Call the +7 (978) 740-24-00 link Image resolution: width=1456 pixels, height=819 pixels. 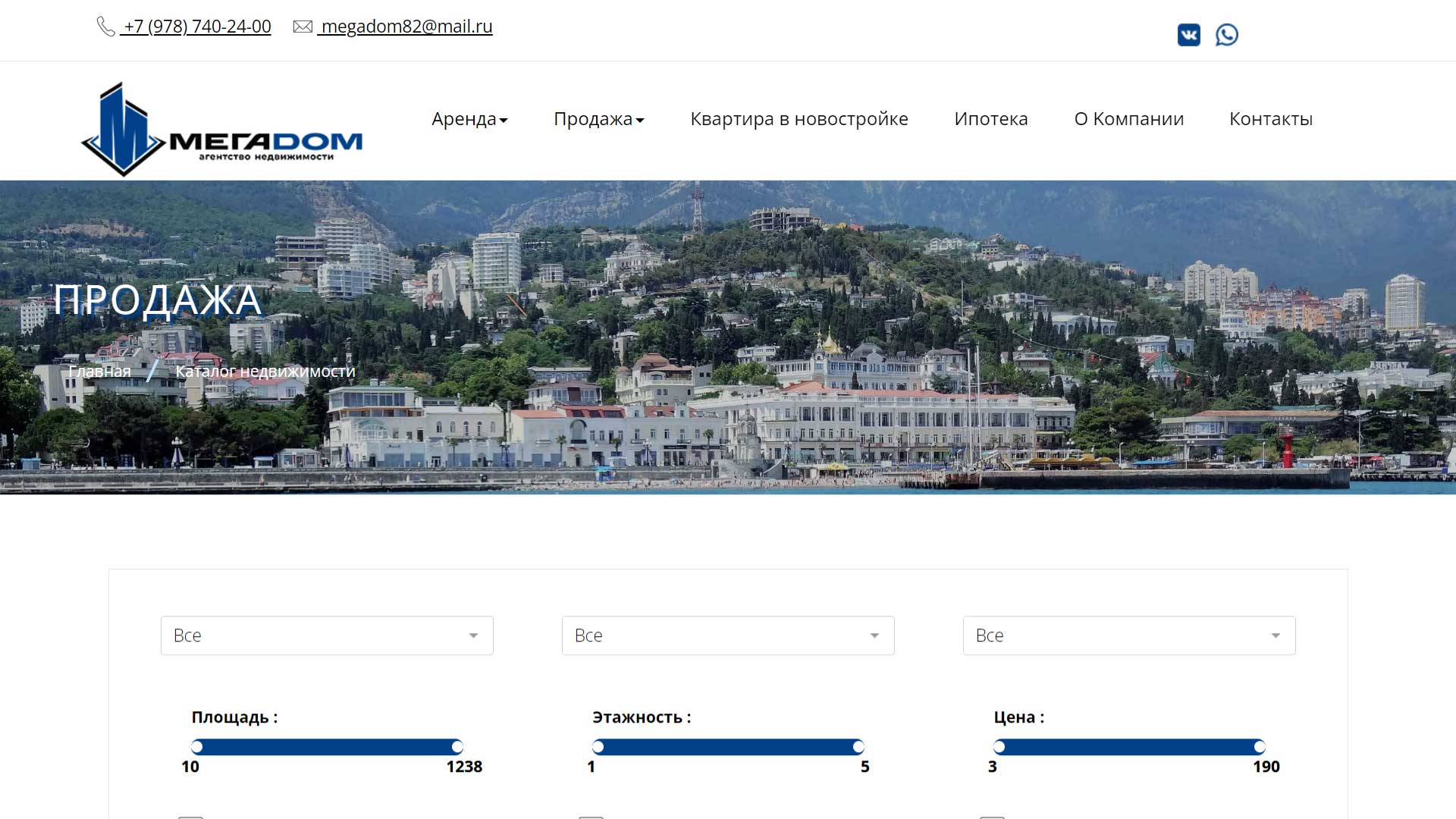(x=197, y=27)
